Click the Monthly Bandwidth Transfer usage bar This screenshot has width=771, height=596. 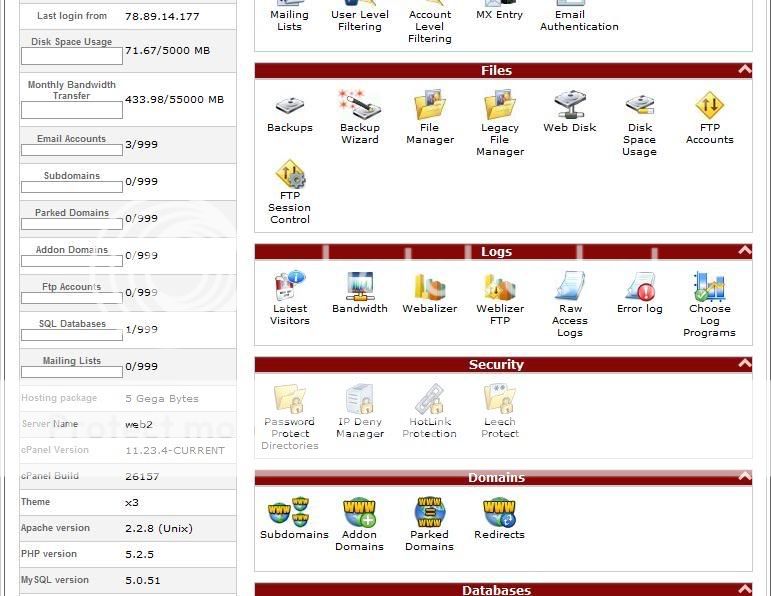click(x=71, y=110)
